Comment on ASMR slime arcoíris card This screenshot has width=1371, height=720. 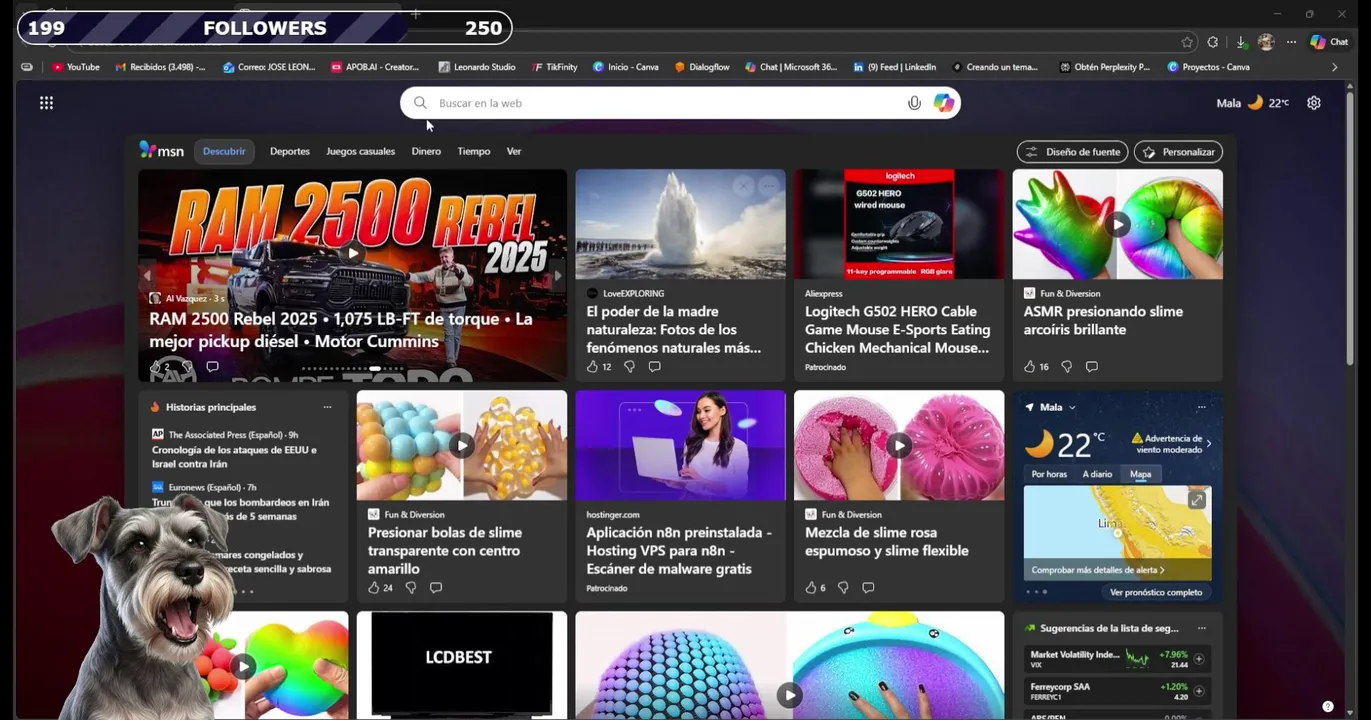1091,367
